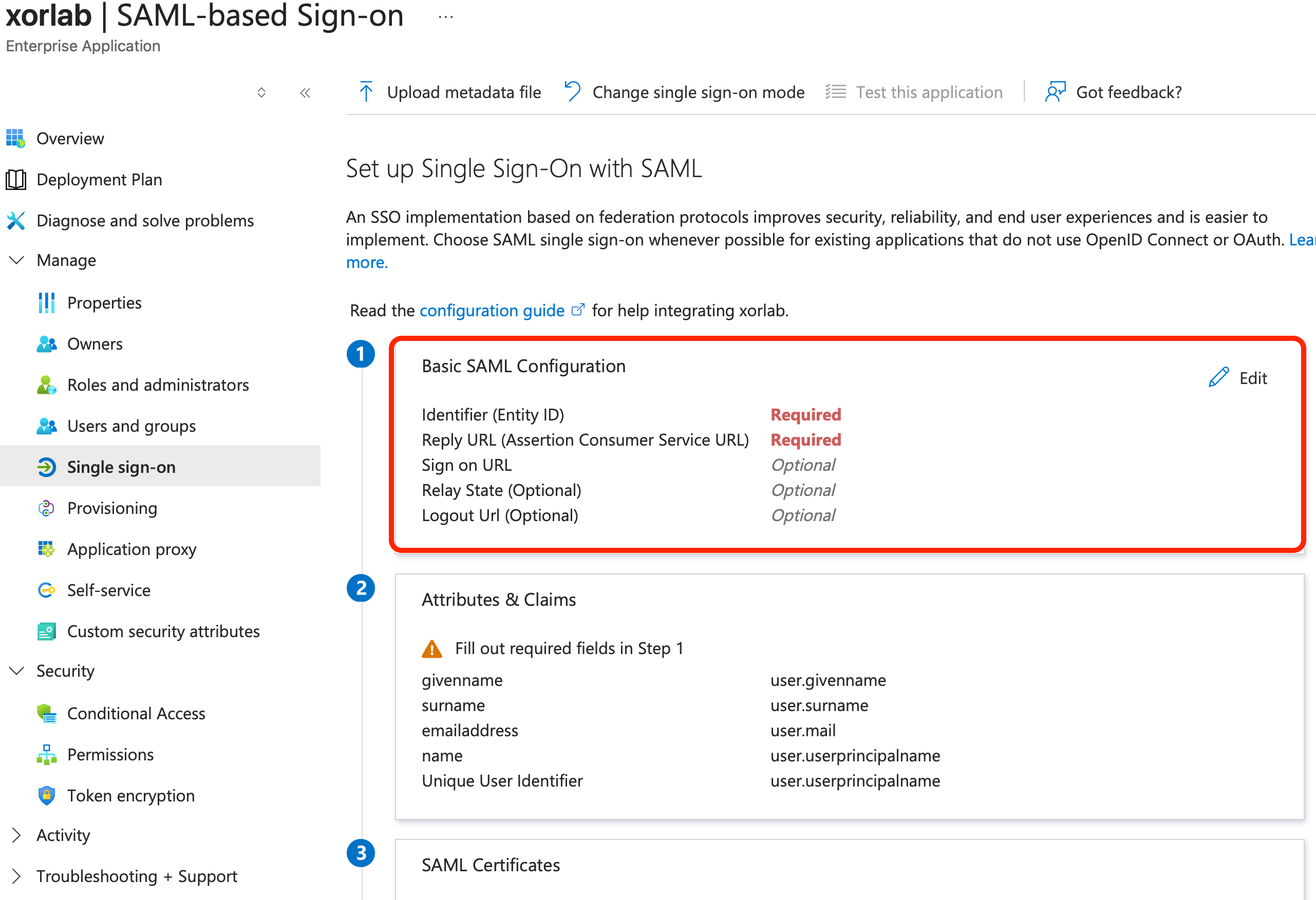Click the Application proxy icon
Image resolution: width=1316 pixels, height=900 pixels.
[x=46, y=549]
